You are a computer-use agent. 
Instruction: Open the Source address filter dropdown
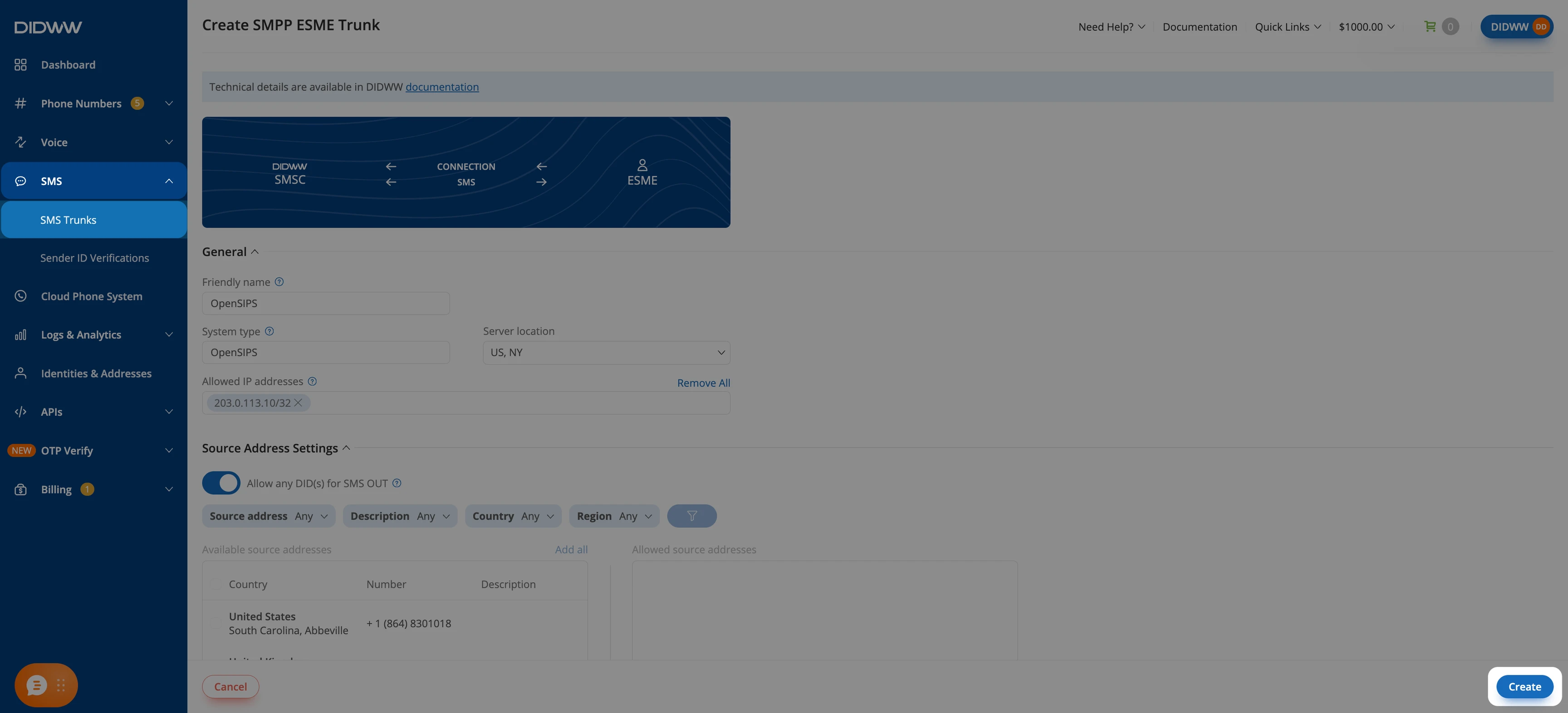pos(269,516)
